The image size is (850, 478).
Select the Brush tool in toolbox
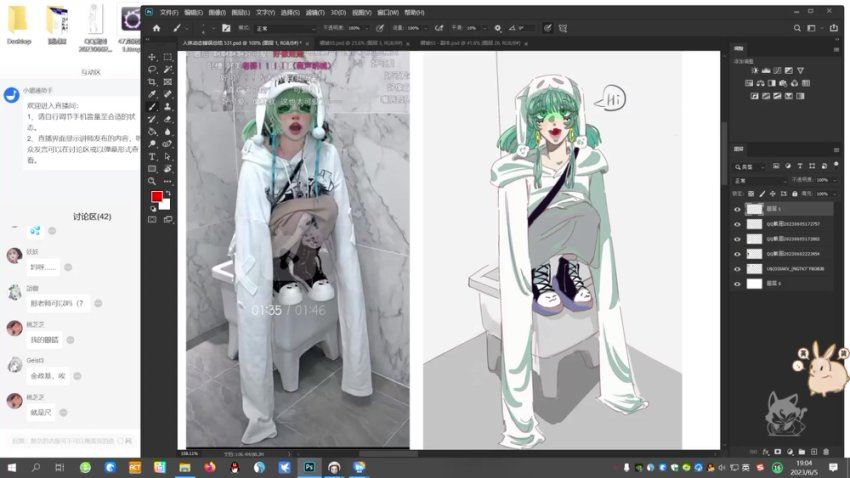pos(152,107)
